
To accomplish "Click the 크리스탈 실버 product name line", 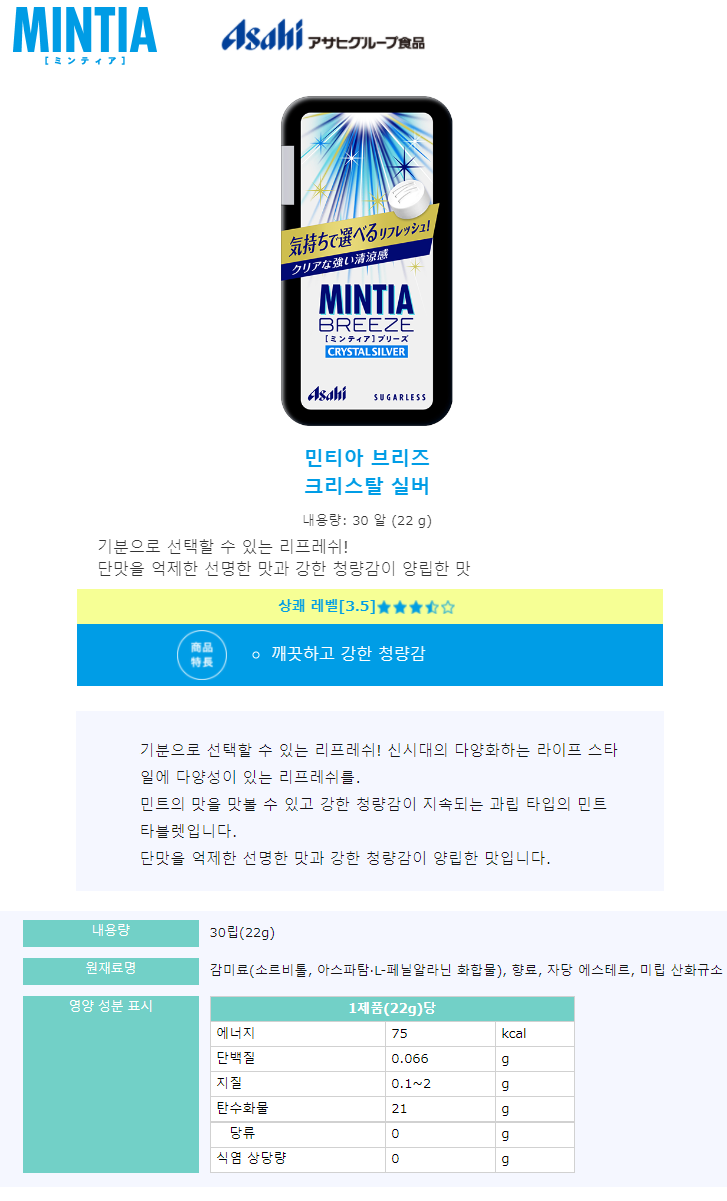I will pyautogui.click(x=367, y=487).
